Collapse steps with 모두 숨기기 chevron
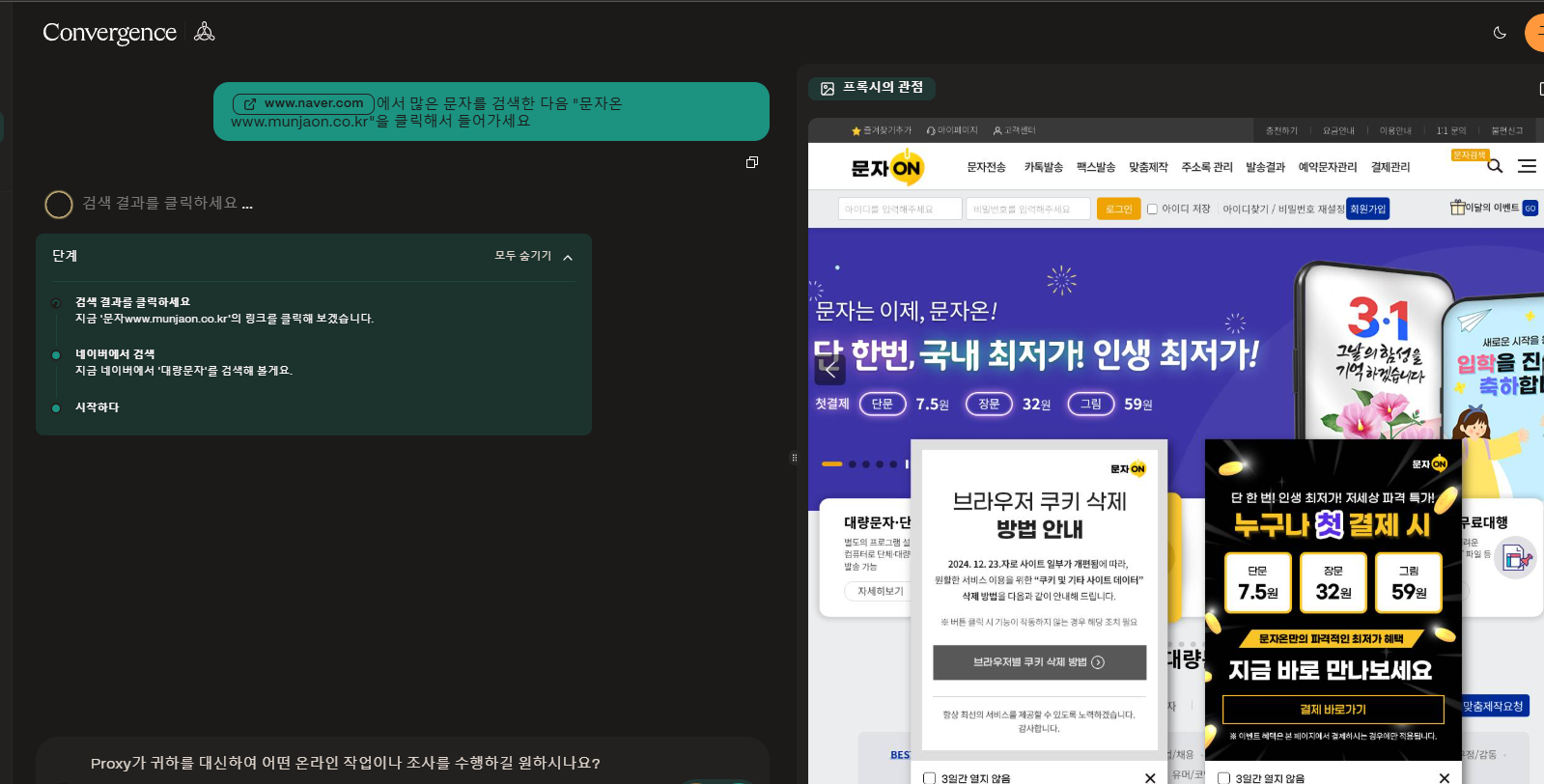 pos(568,257)
